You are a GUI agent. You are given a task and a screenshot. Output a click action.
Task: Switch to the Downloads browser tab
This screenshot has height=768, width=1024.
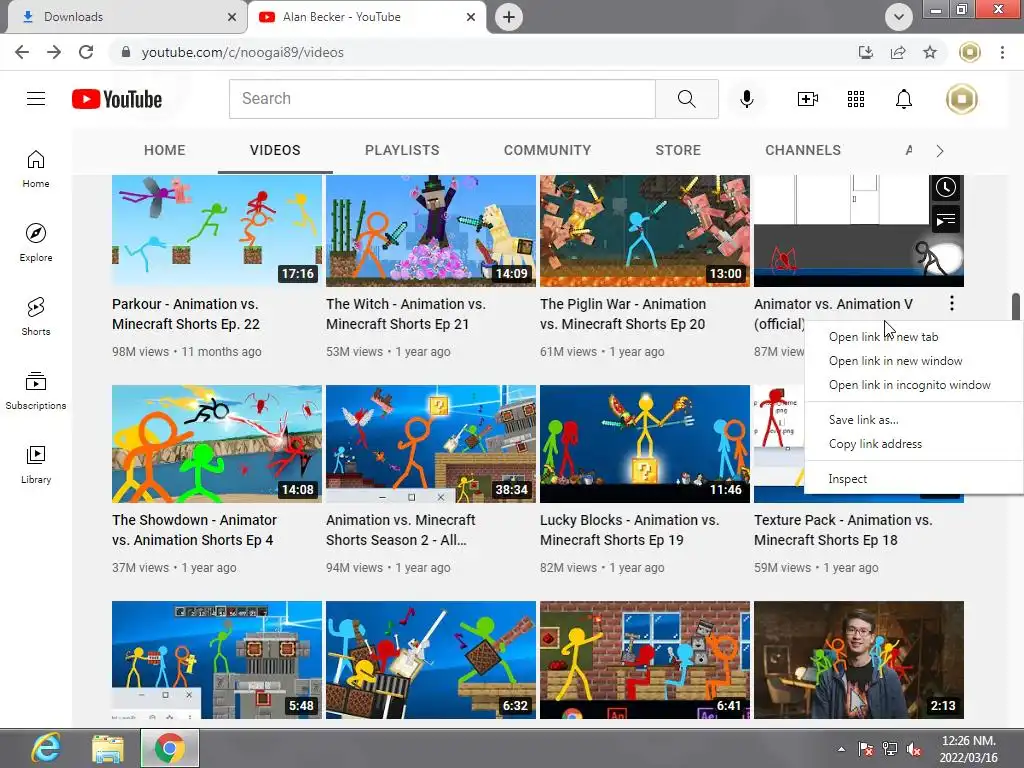[x=127, y=17]
